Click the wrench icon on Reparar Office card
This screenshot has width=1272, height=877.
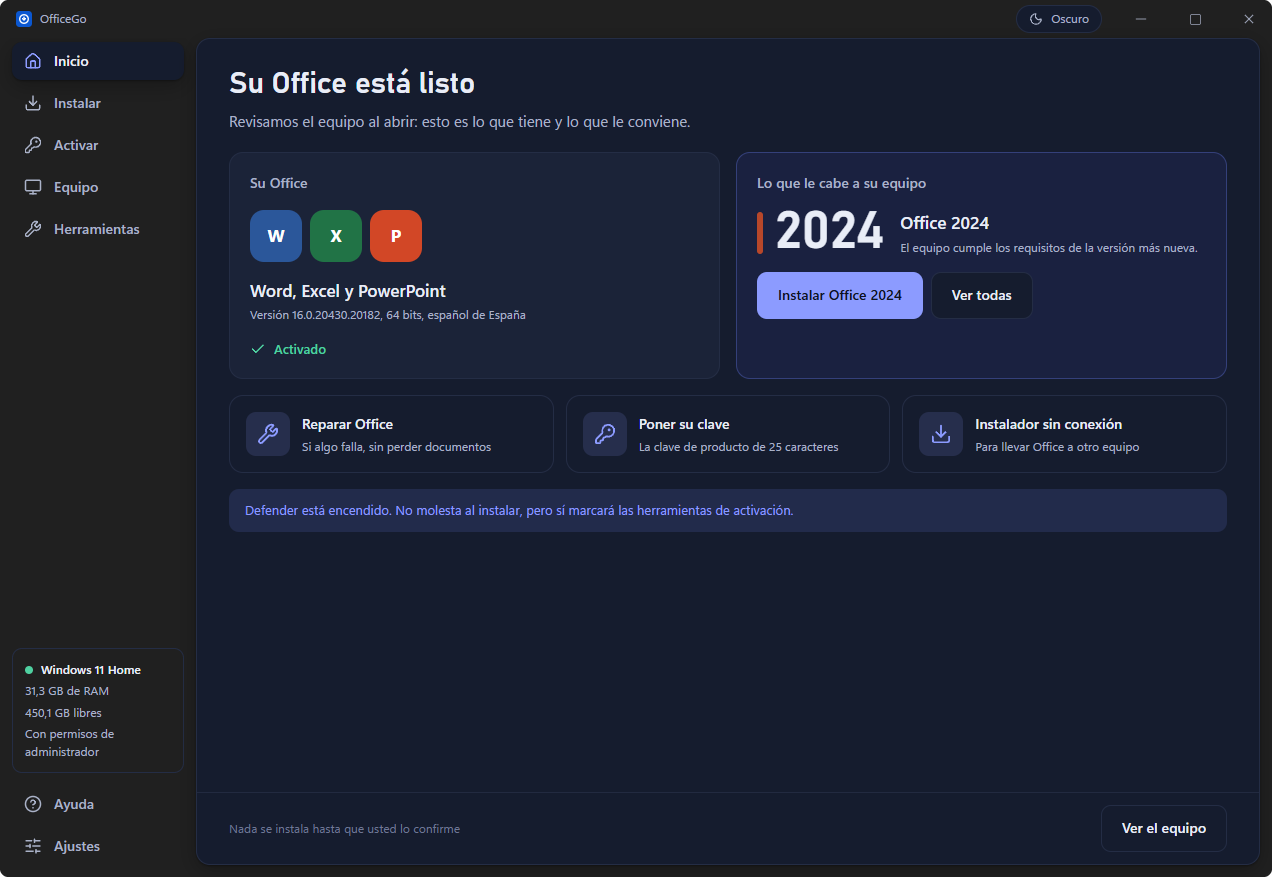(268, 434)
